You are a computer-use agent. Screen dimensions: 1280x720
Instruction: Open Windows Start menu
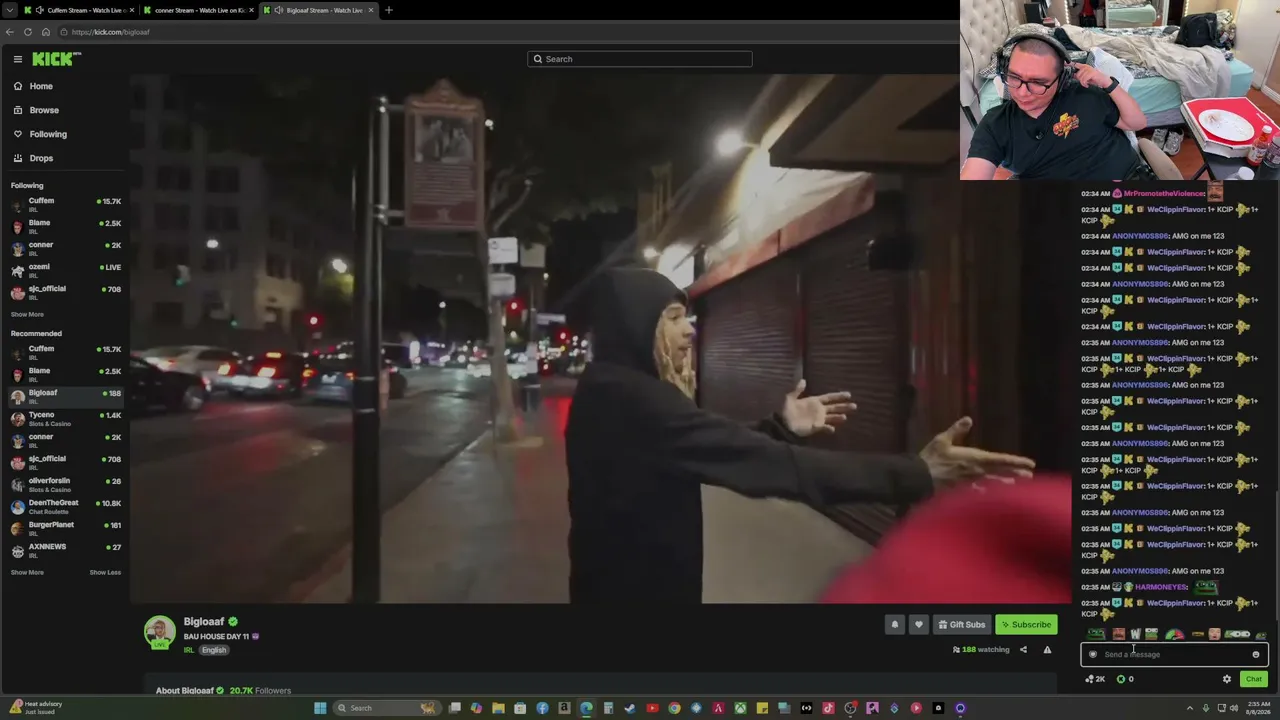tap(320, 708)
